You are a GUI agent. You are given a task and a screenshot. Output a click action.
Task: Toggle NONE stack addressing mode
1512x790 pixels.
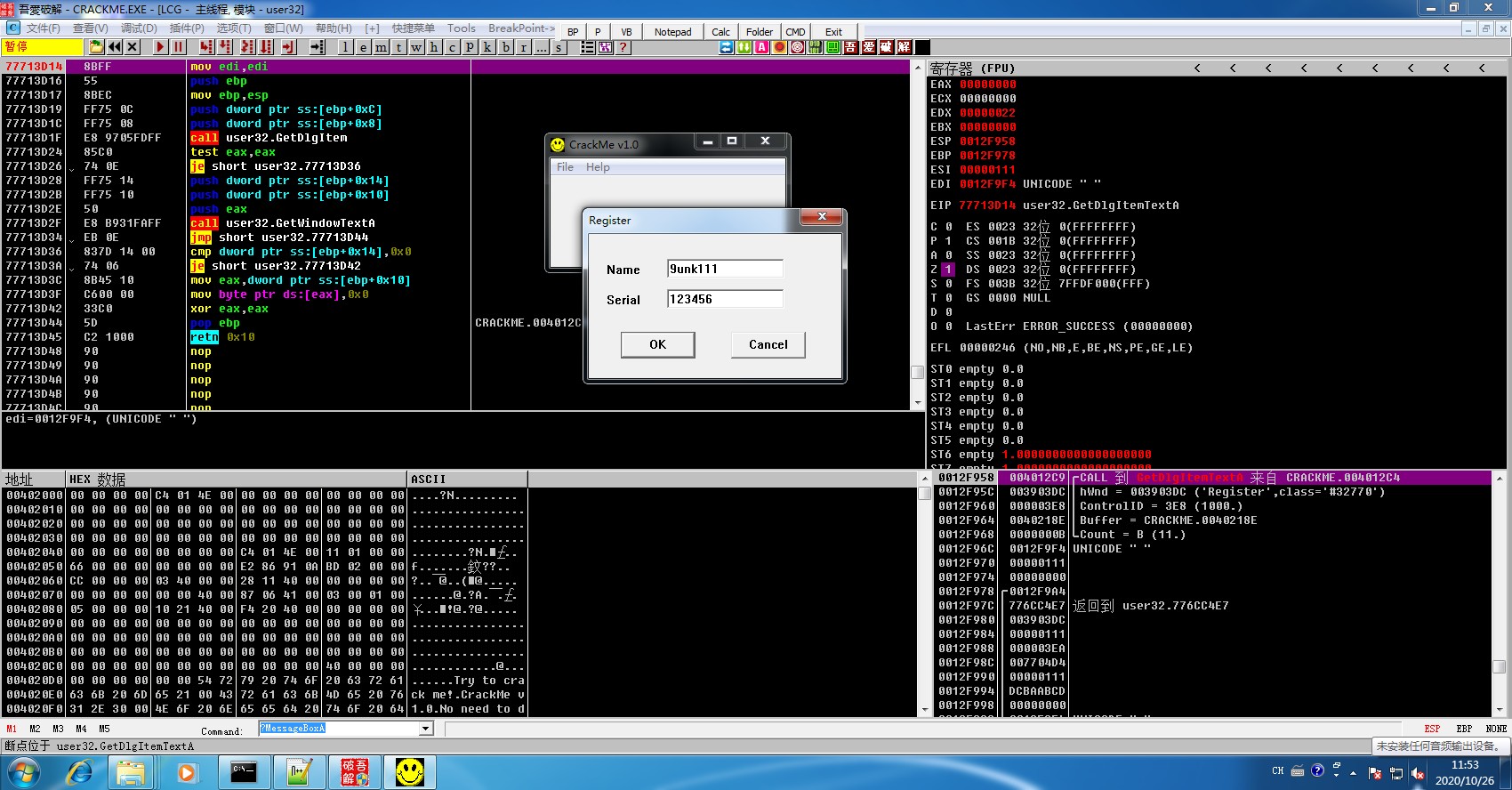point(1496,729)
